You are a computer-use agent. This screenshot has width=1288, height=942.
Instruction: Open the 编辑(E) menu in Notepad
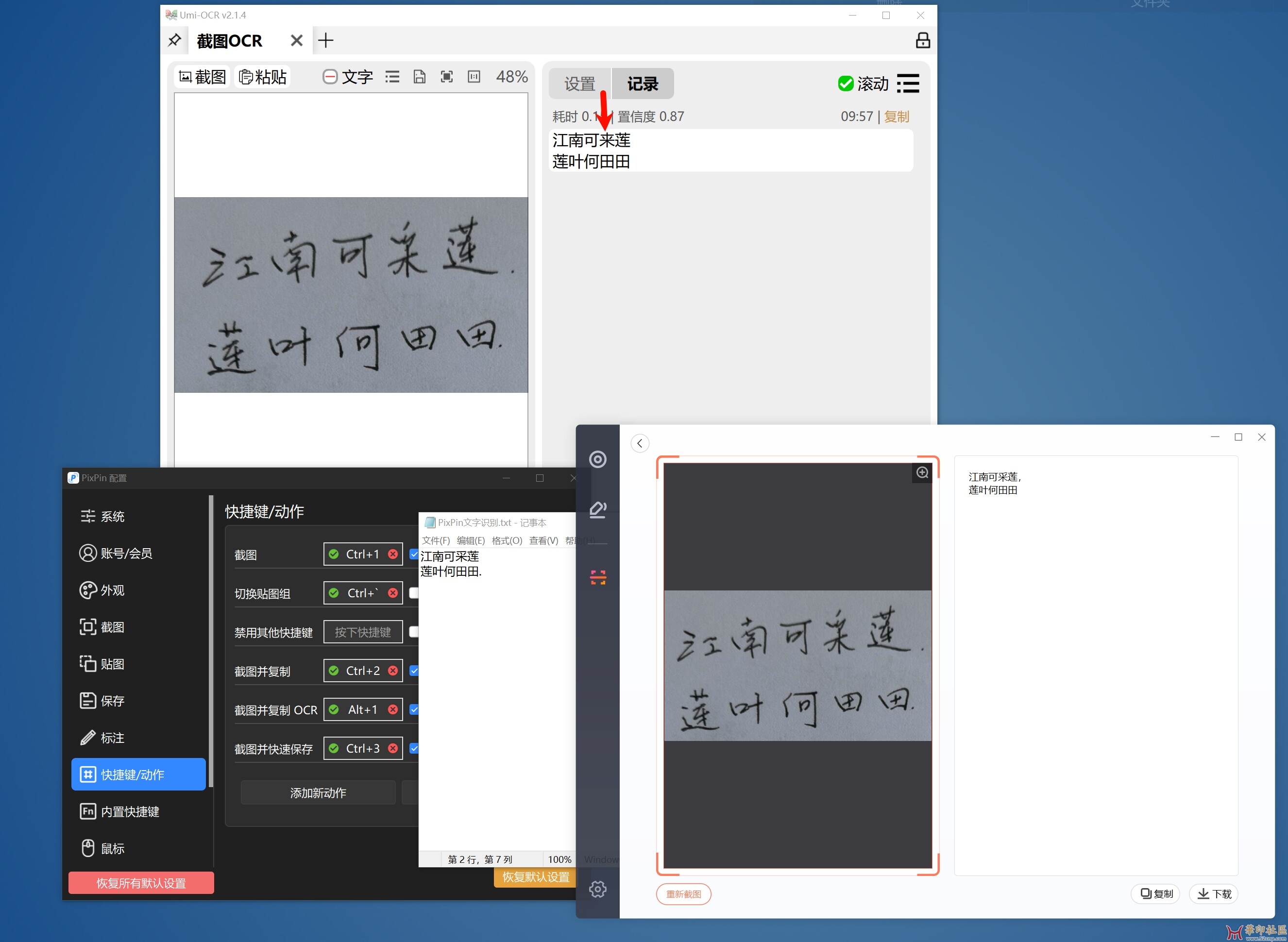[x=471, y=540]
